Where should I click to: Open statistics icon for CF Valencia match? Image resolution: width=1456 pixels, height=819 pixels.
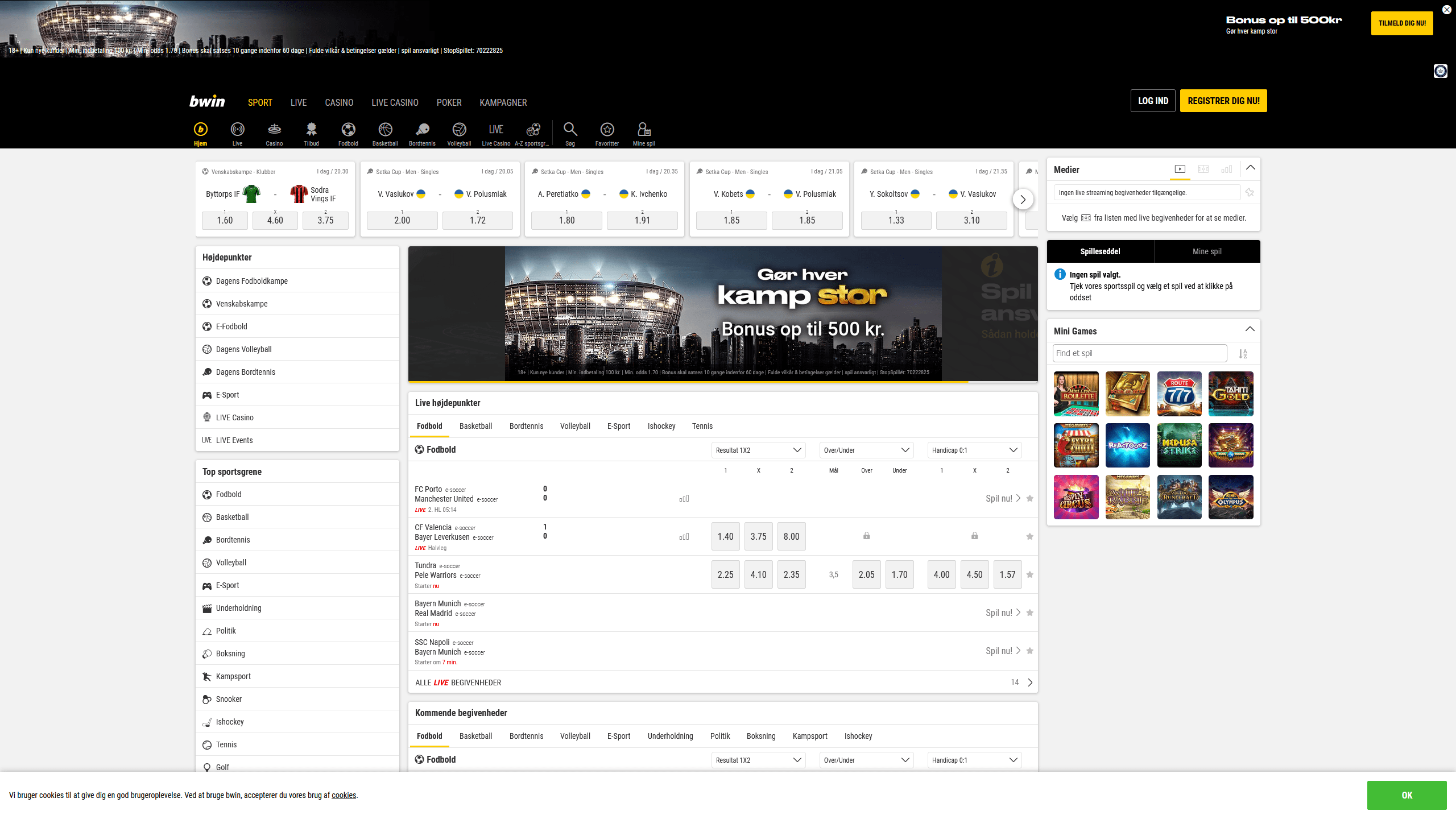pyautogui.click(x=684, y=536)
